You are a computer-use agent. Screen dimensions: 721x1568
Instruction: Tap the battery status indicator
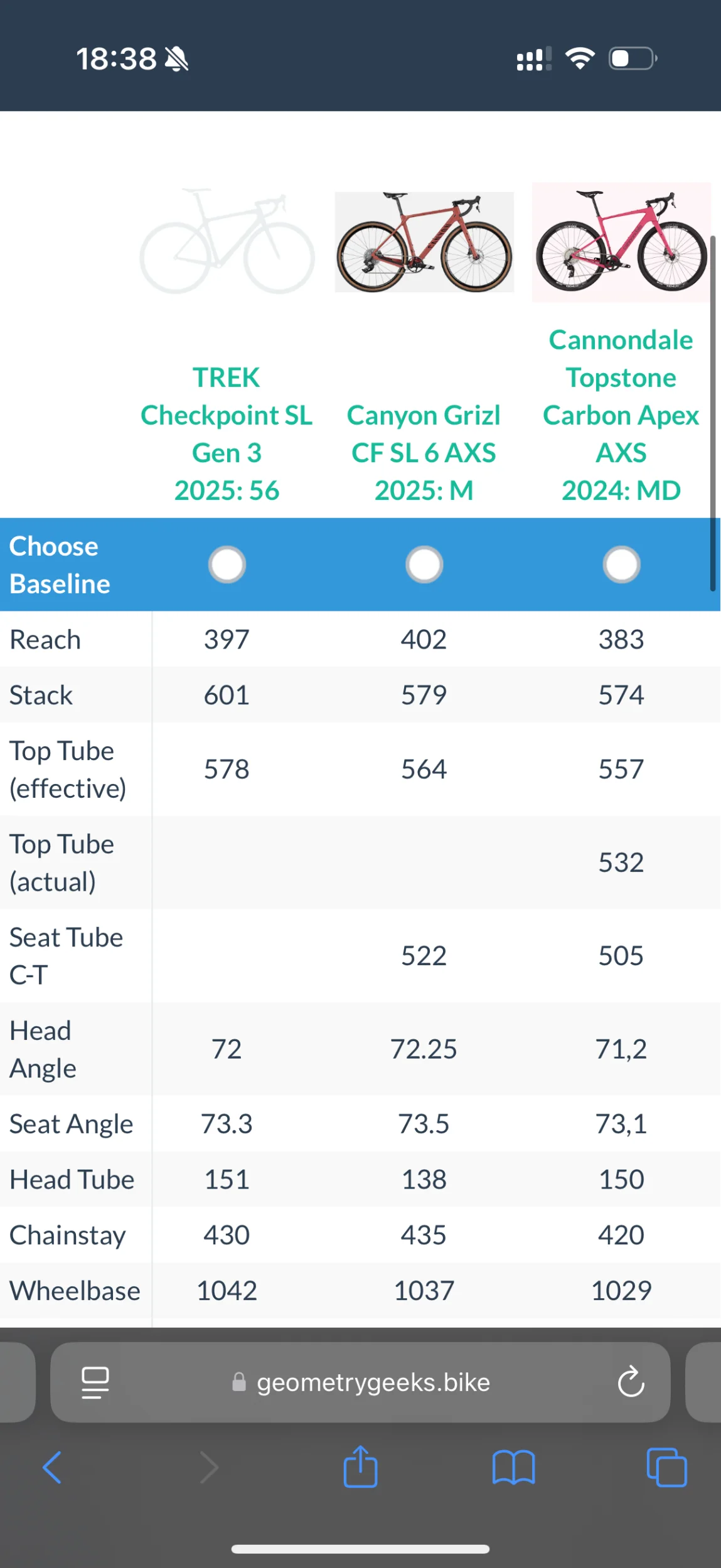[633, 59]
